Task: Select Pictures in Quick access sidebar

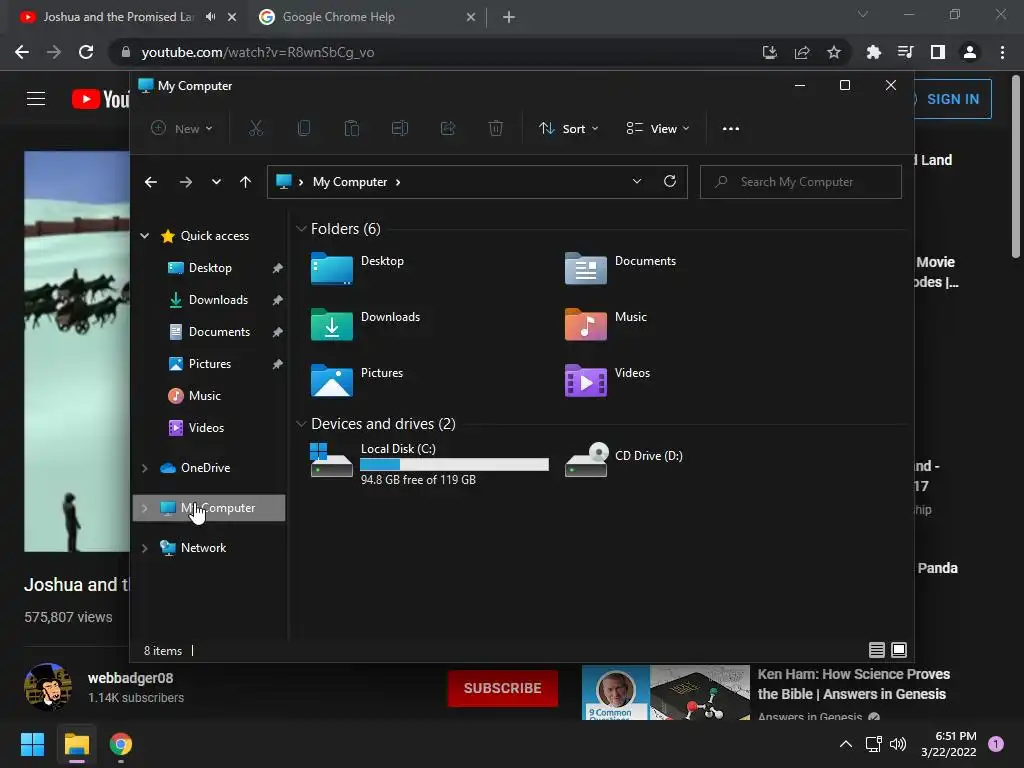Action: click(x=210, y=364)
